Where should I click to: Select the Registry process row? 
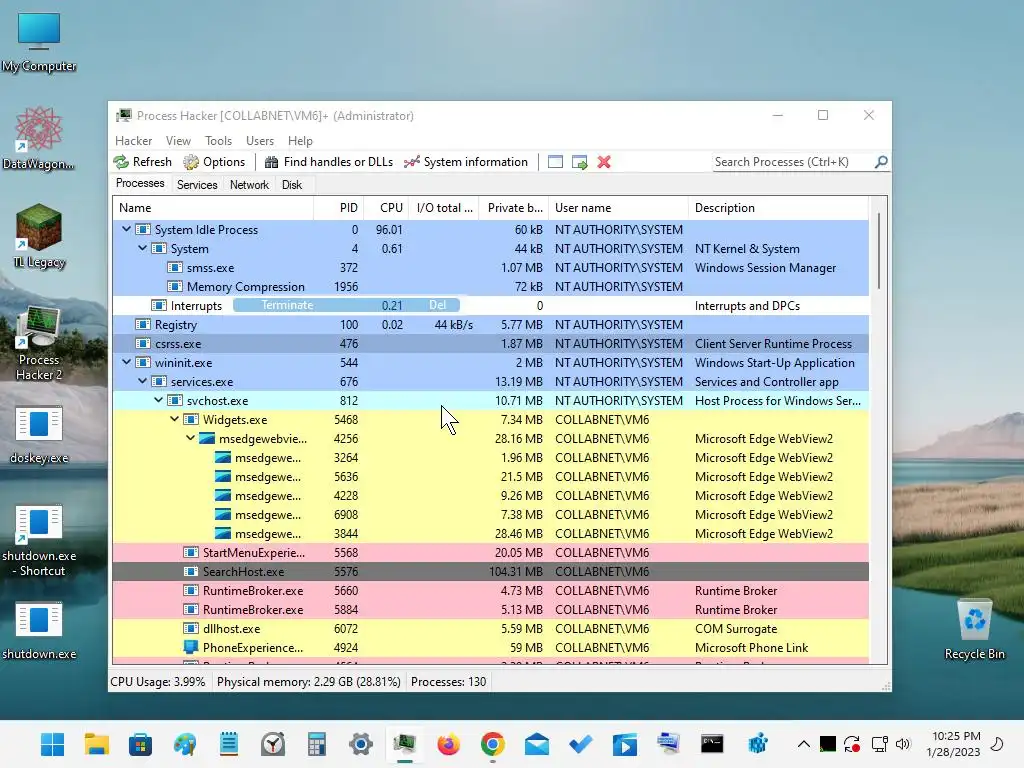(x=490, y=325)
